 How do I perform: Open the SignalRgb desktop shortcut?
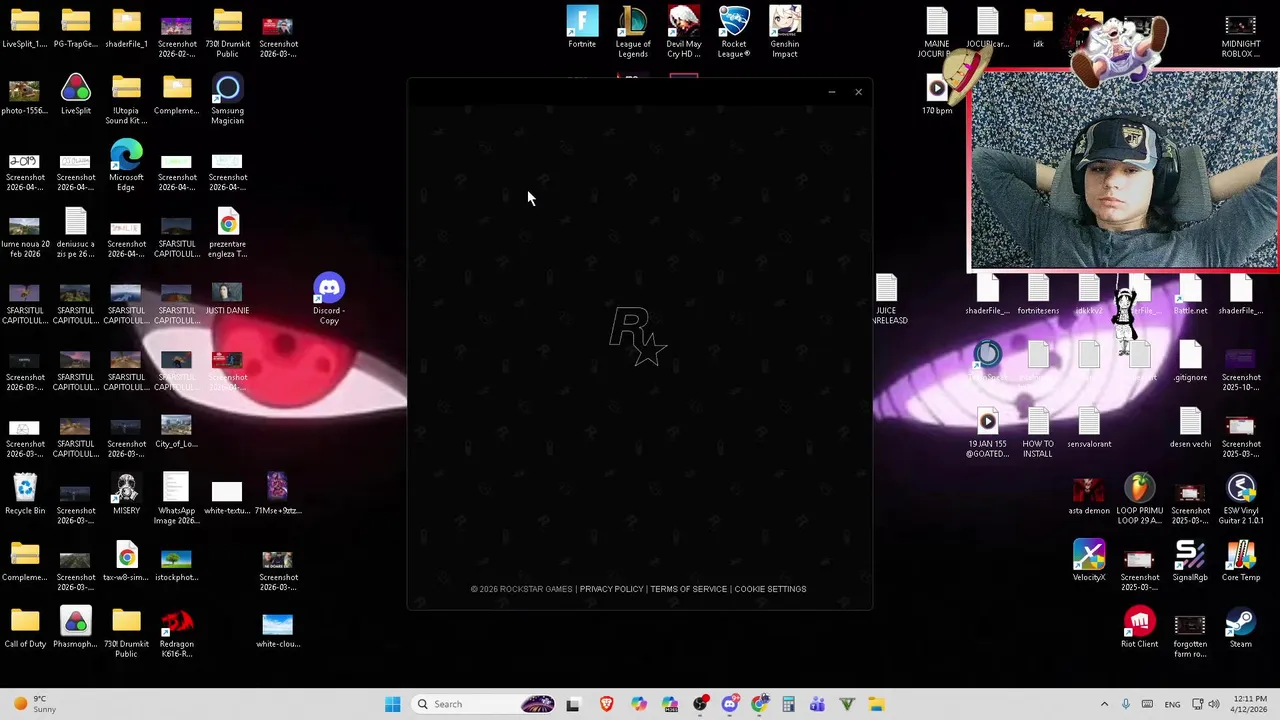click(1190, 562)
